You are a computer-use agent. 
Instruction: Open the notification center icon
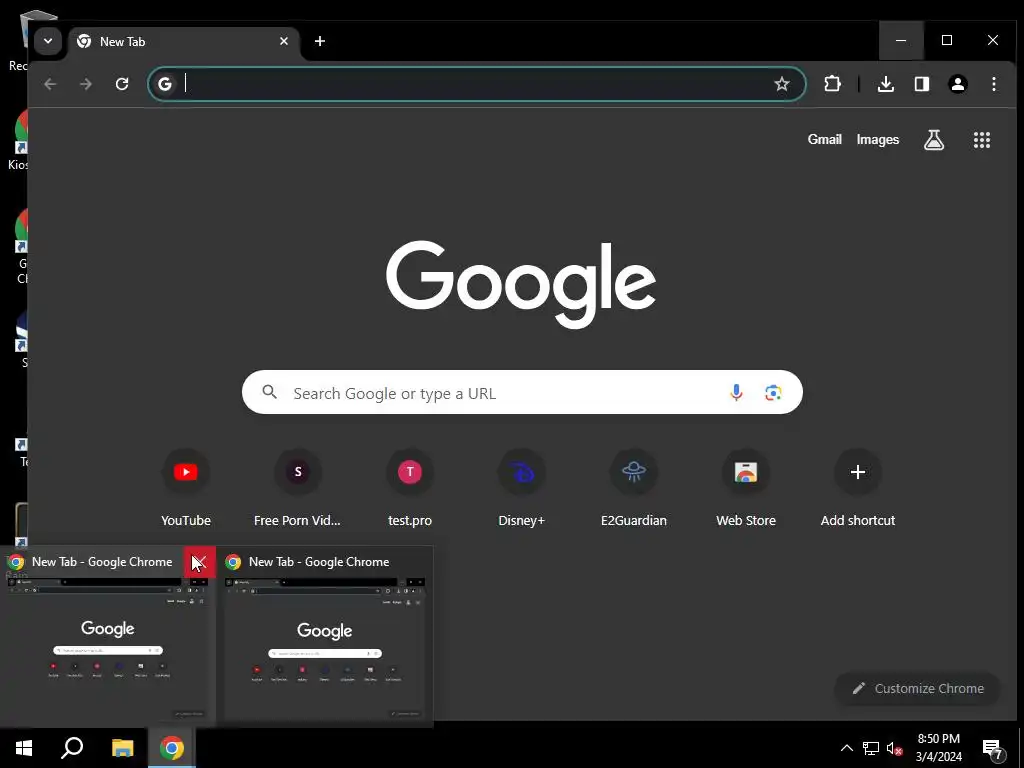click(x=993, y=748)
